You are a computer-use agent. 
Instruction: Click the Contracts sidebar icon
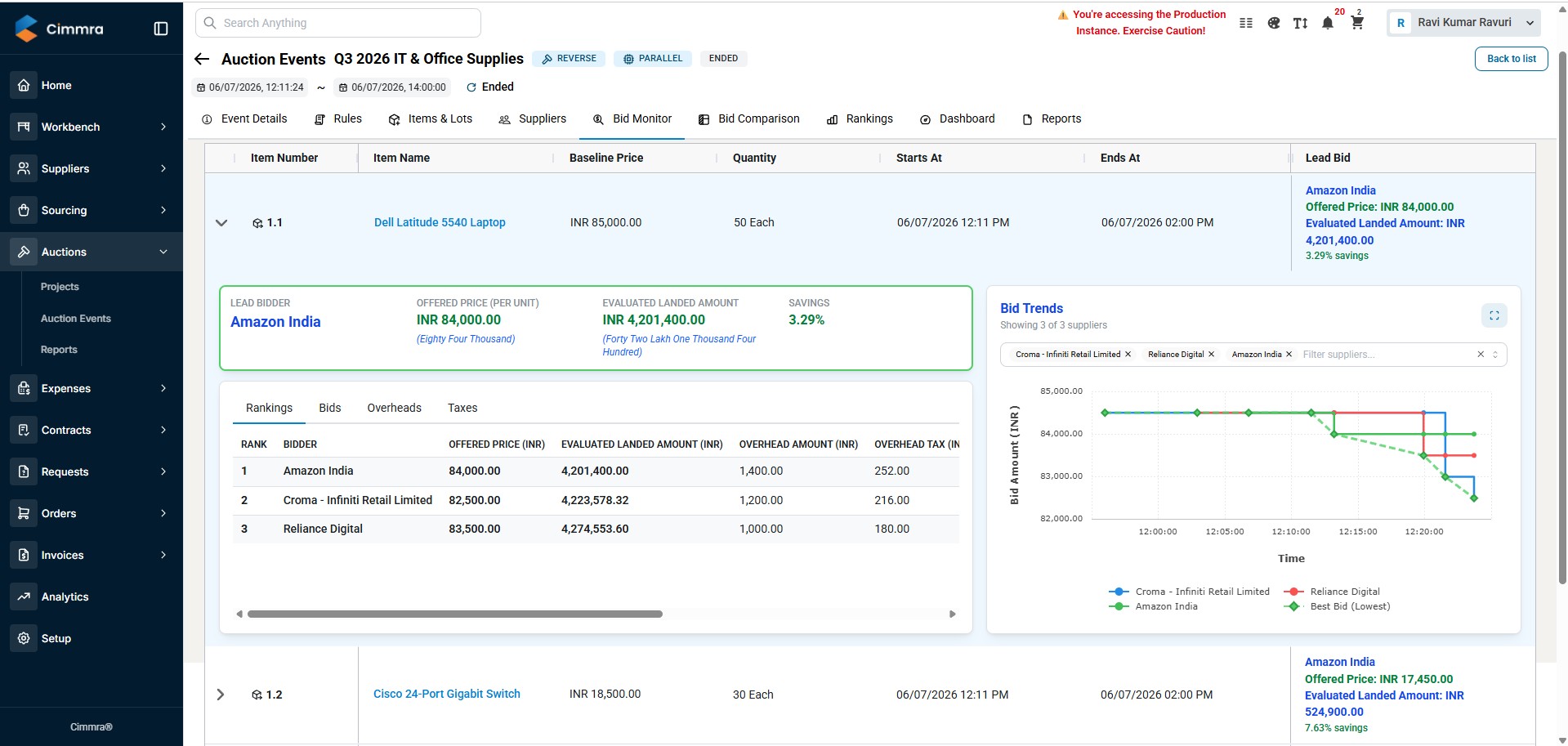[24, 430]
